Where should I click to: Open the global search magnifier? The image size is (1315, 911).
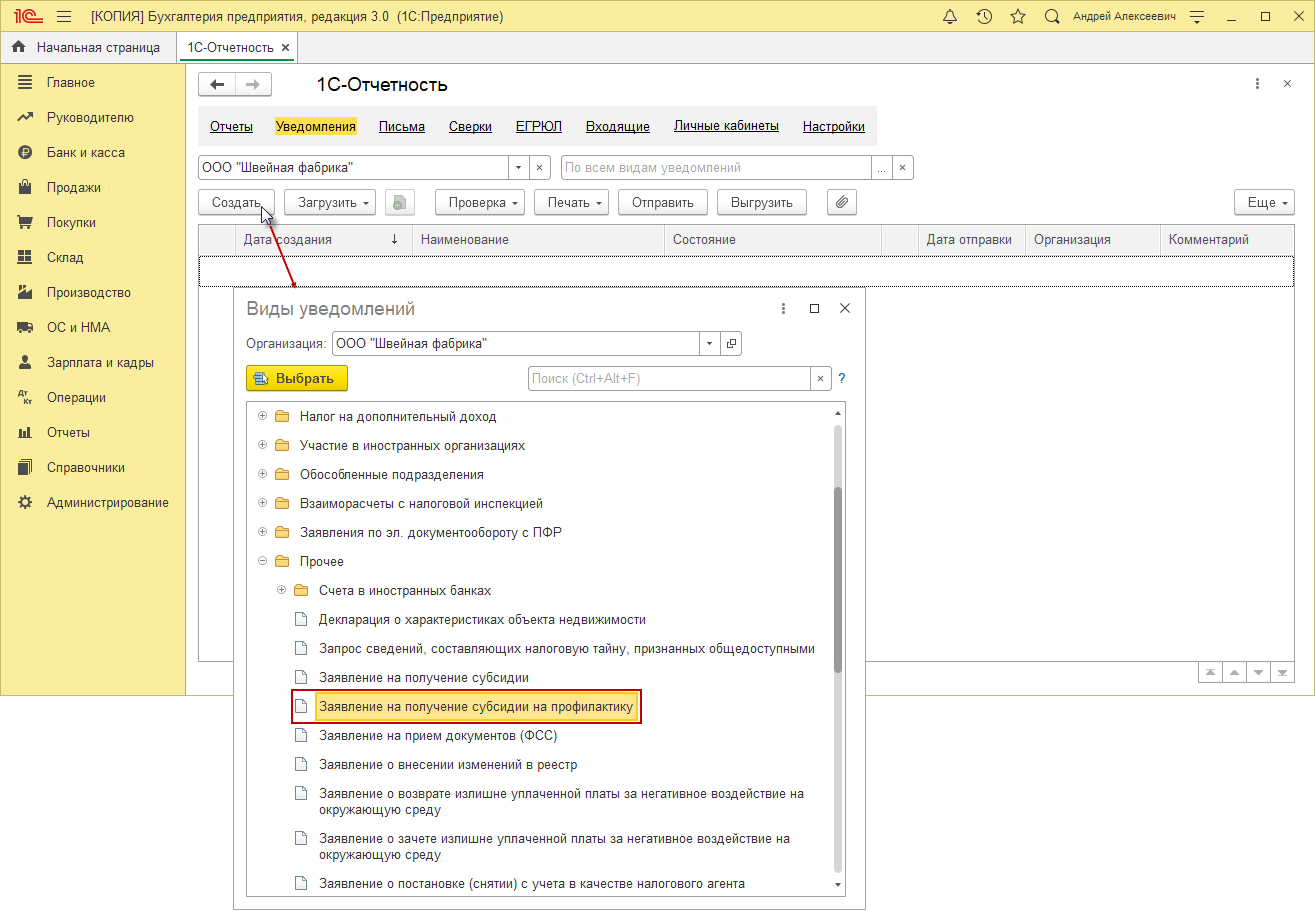coord(1052,17)
